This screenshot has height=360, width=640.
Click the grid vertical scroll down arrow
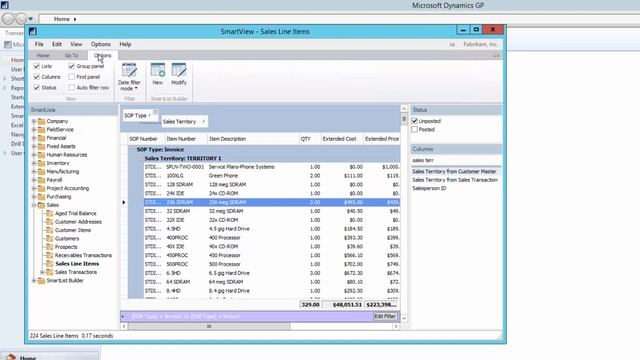tap(404, 318)
